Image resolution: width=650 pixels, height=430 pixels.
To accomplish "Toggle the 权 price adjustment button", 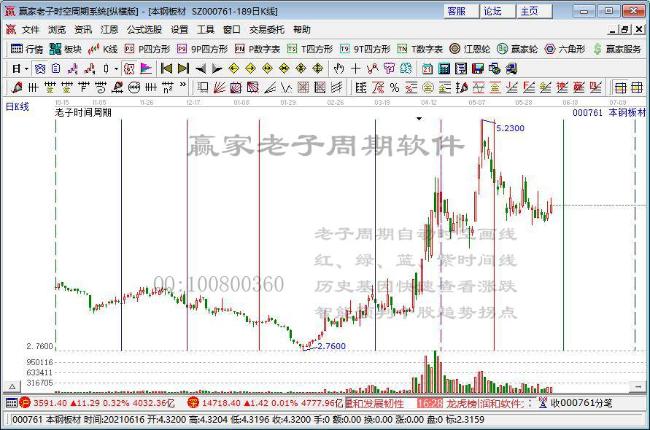I will click(x=129, y=68).
